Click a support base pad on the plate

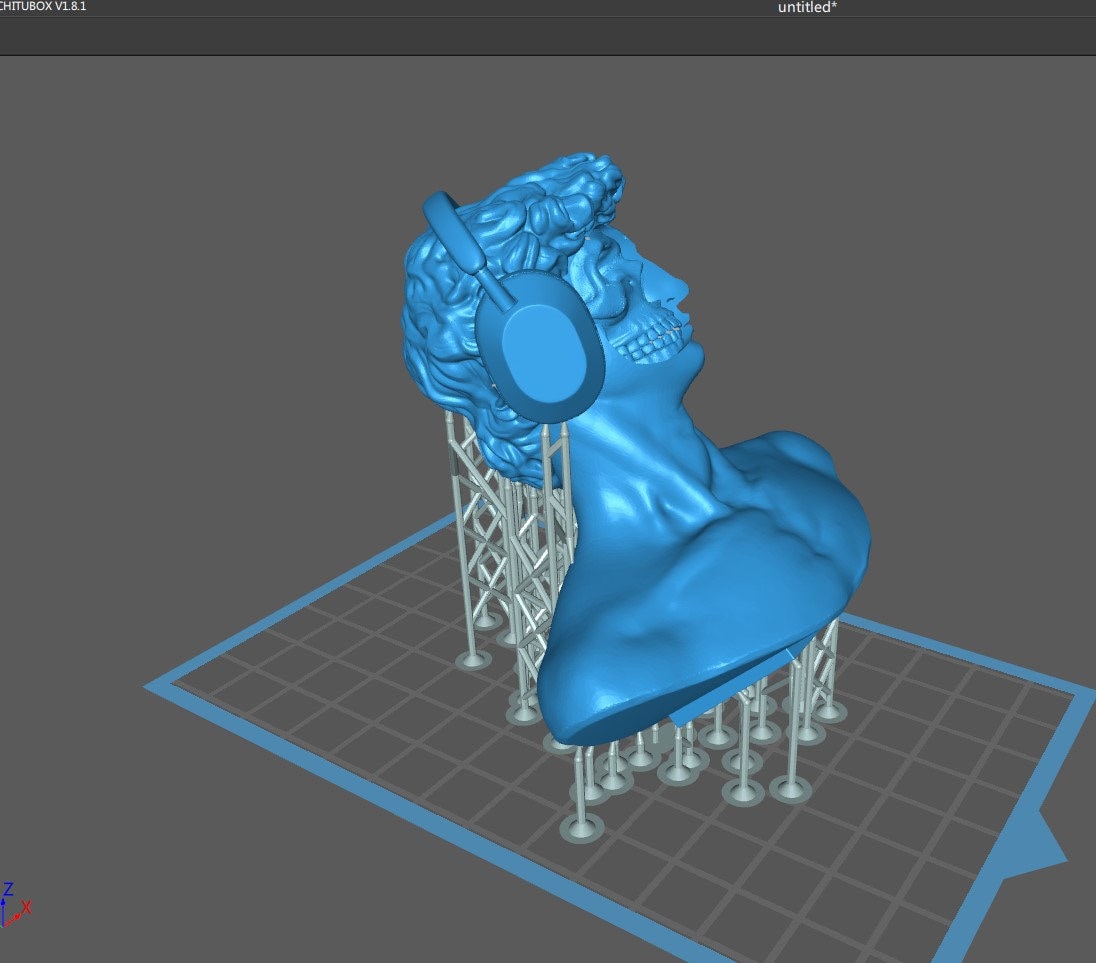580,830
